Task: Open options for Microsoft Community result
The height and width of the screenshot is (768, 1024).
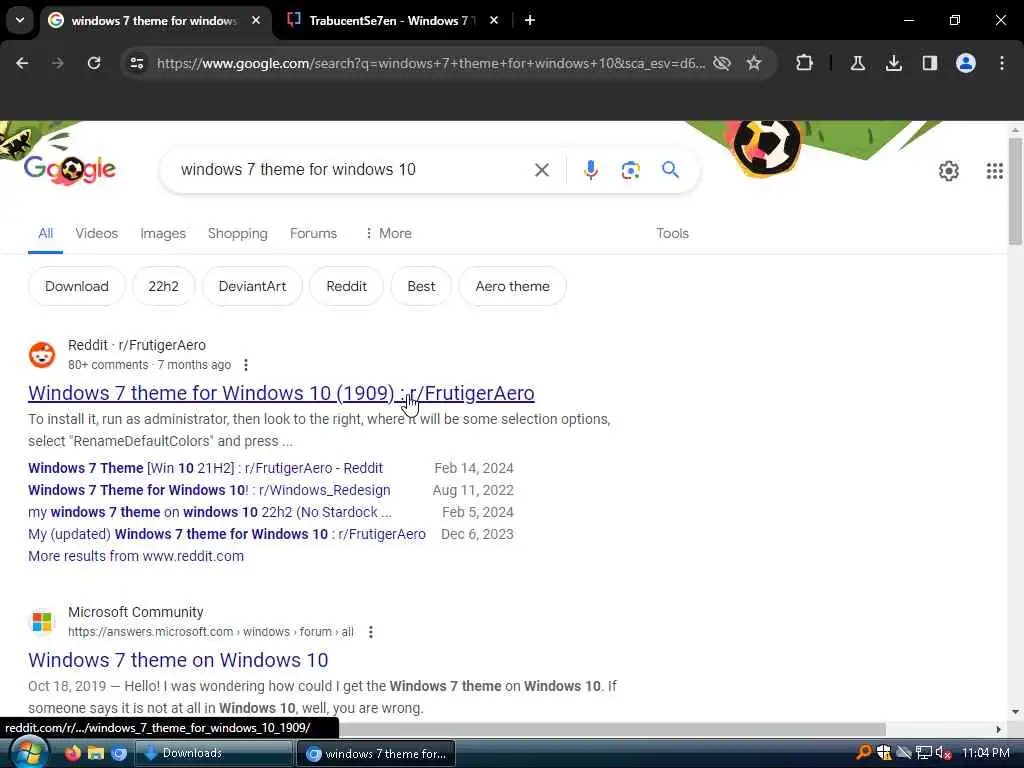Action: (x=370, y=632)
